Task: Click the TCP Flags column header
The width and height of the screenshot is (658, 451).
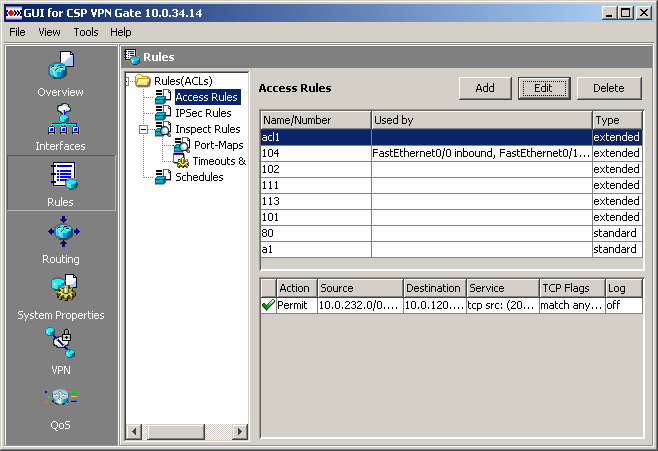Action: click(x=572, y=288)
